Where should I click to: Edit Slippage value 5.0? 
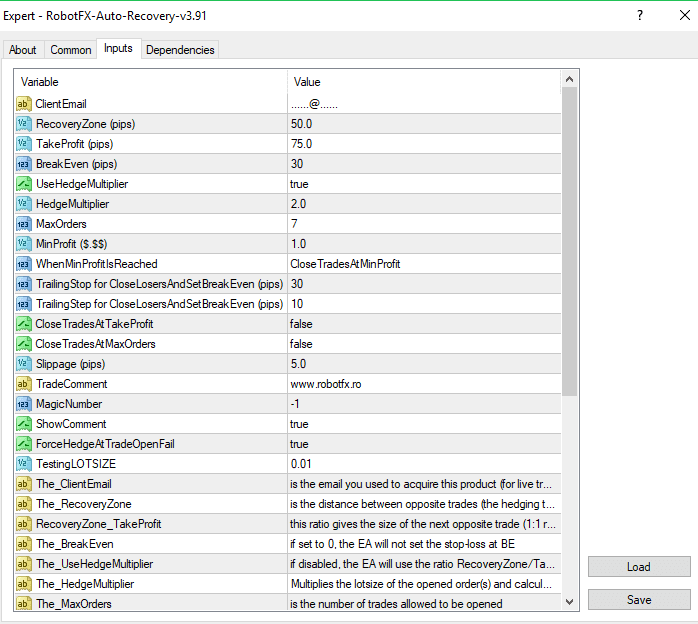[424, 364]
